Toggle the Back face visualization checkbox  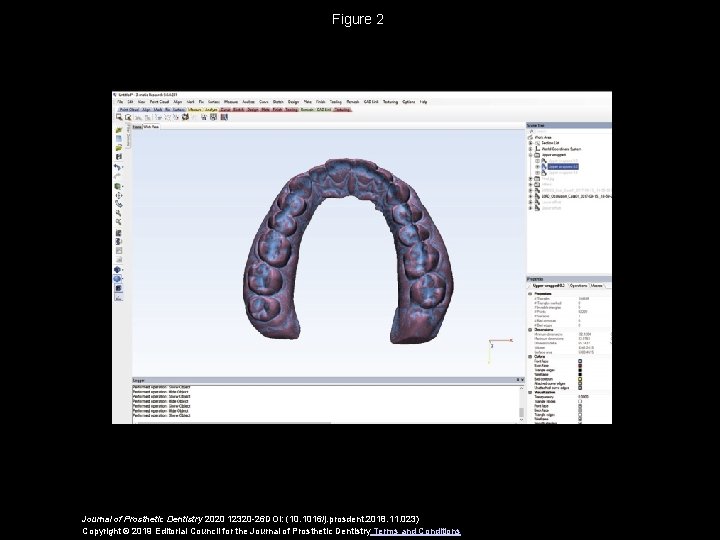(580, 410)
